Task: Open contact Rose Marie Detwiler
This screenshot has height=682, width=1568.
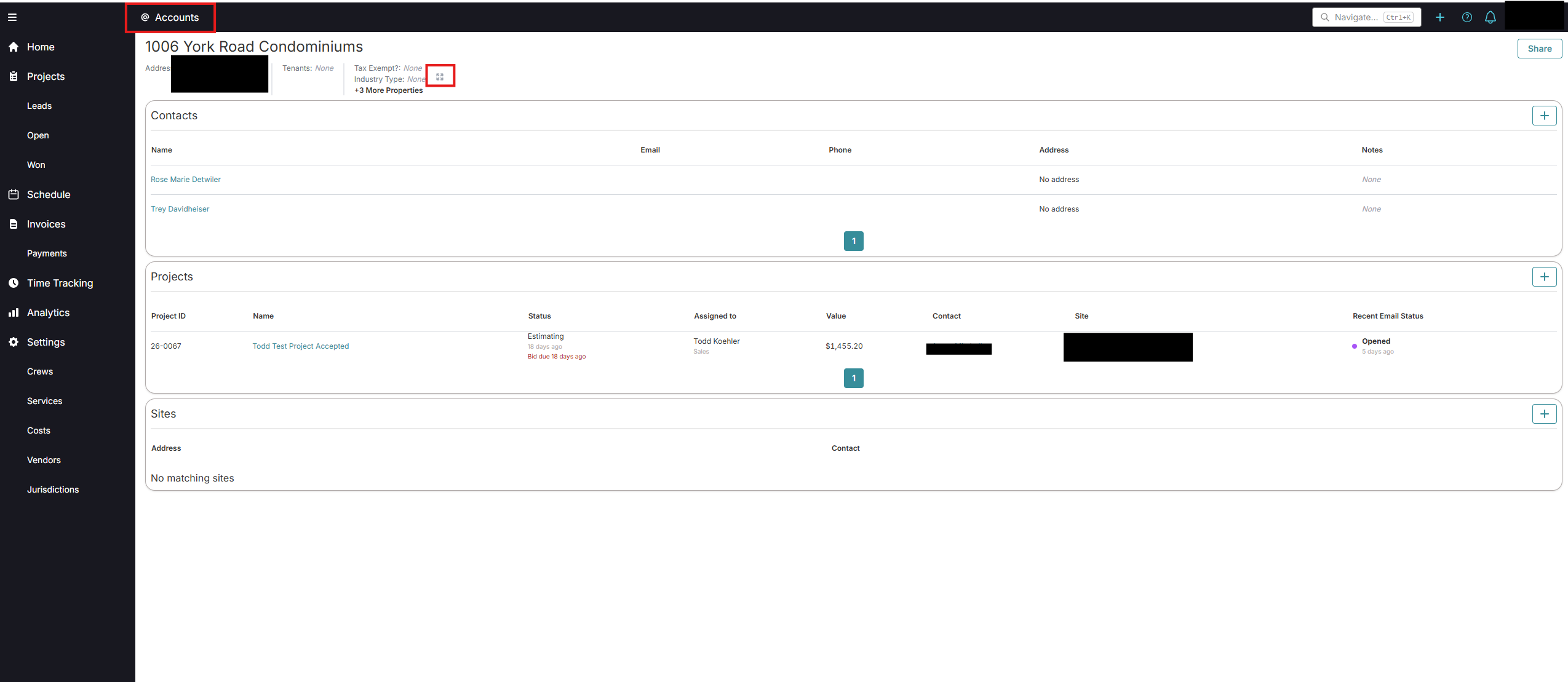Action: (x=186, y=180)
